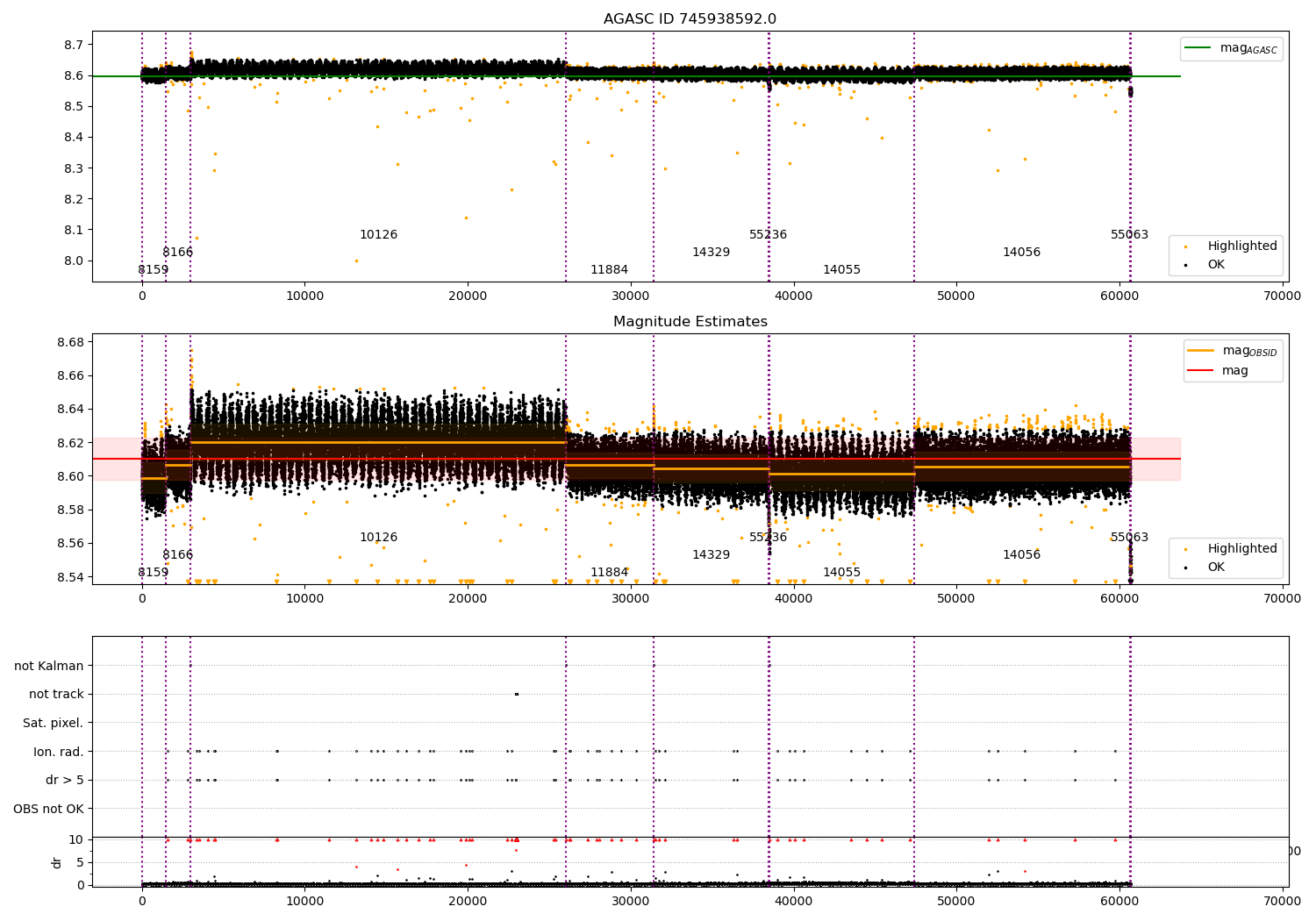Click the rotated 'dr' axis label

57,862
